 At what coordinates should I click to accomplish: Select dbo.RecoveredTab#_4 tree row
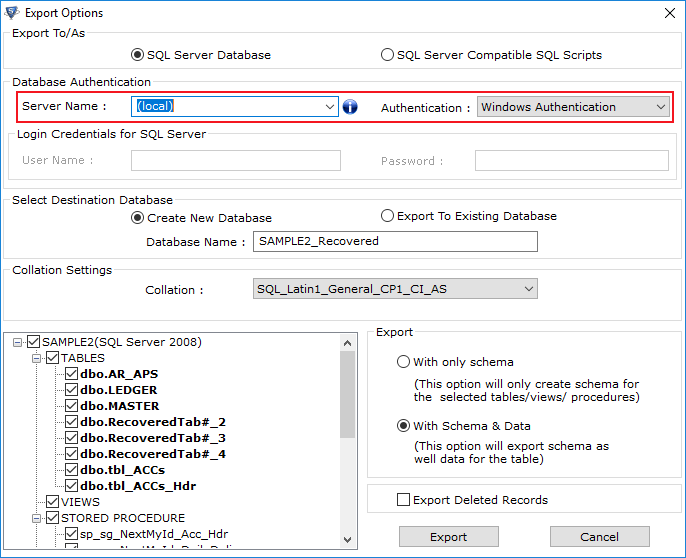tap(153, 454)
